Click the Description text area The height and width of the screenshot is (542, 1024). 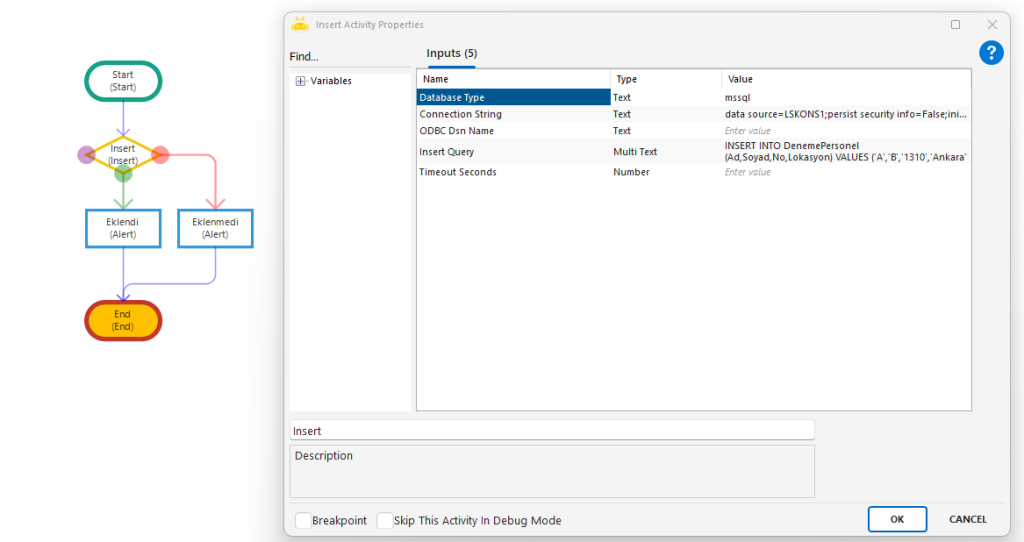[551, 471]
